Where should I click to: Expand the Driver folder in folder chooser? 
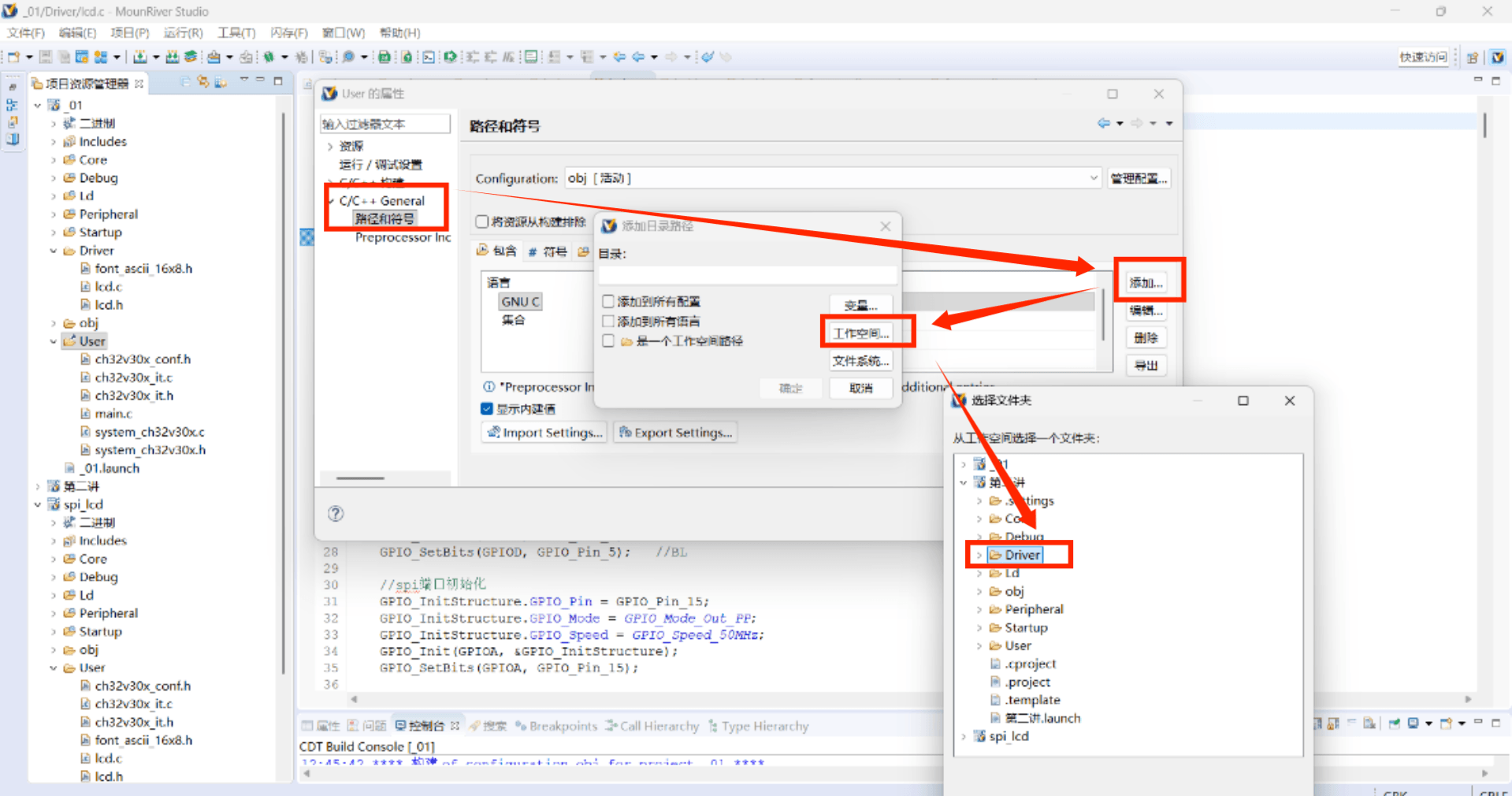point(979,555)
